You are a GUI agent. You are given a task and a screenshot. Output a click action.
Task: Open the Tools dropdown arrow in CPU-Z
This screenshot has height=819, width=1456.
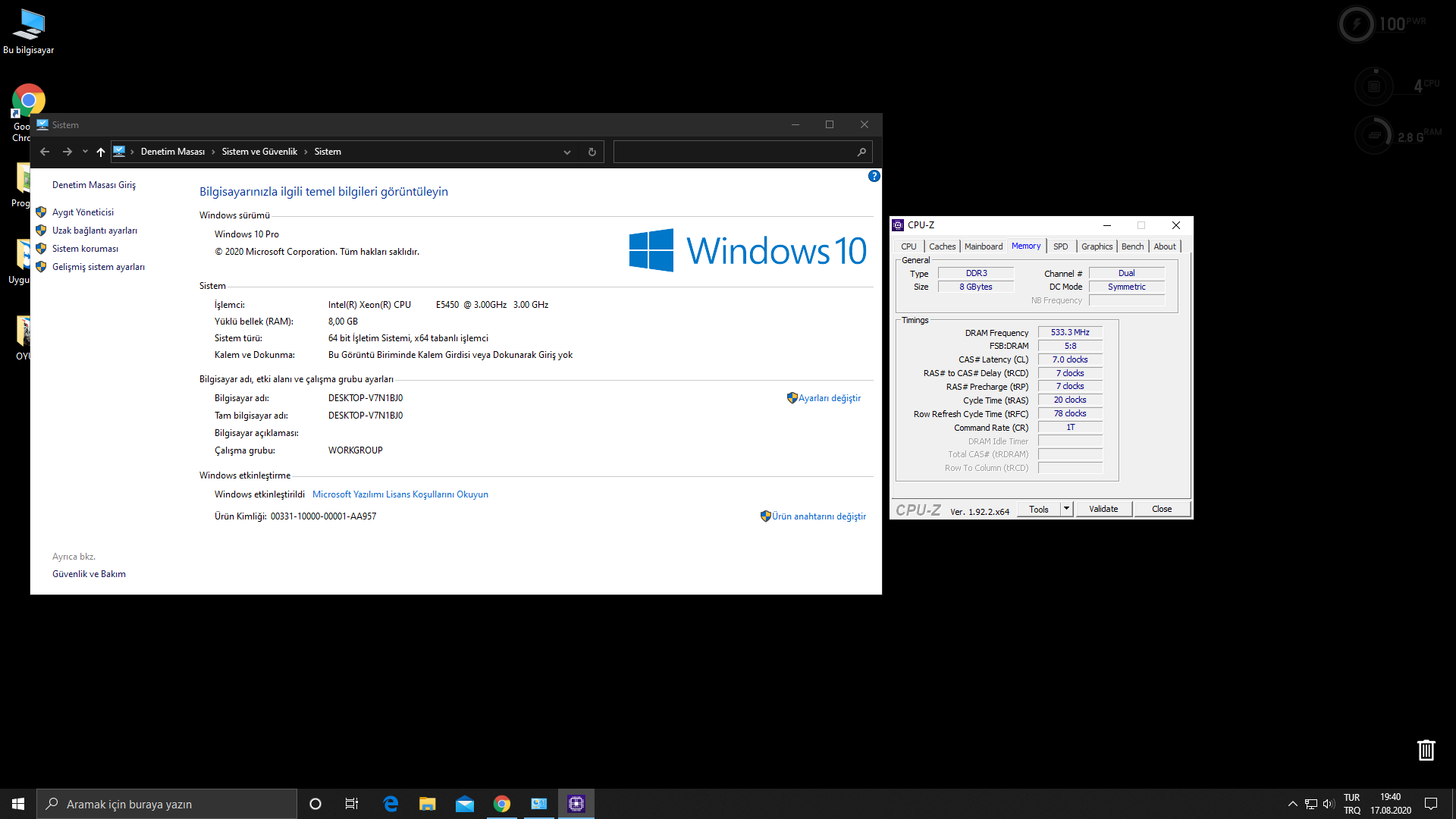(x=1066, y=509)
